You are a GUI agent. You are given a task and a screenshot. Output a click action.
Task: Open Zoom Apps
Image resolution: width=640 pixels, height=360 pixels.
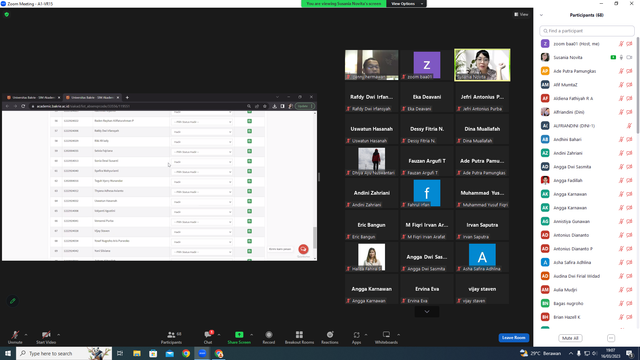tap(356, 337)
